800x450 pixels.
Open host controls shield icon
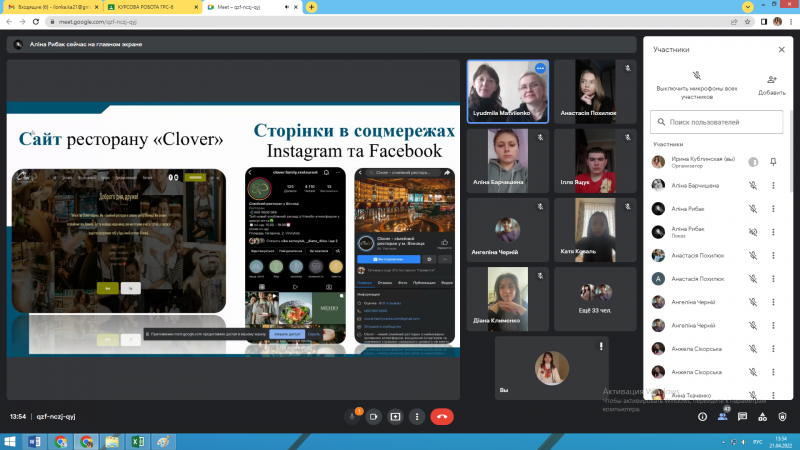[x=782, y=417]
